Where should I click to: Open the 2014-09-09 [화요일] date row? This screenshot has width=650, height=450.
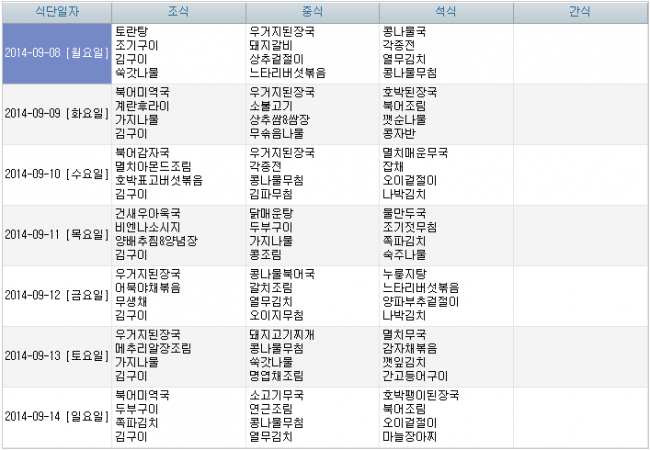click(x=56, y=113)
